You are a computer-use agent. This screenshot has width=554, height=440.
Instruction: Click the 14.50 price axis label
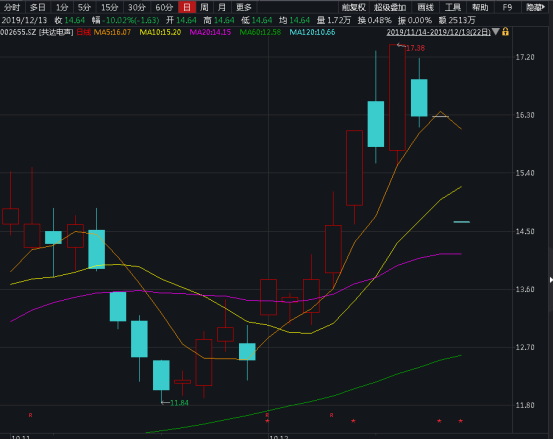click(525, 231)
